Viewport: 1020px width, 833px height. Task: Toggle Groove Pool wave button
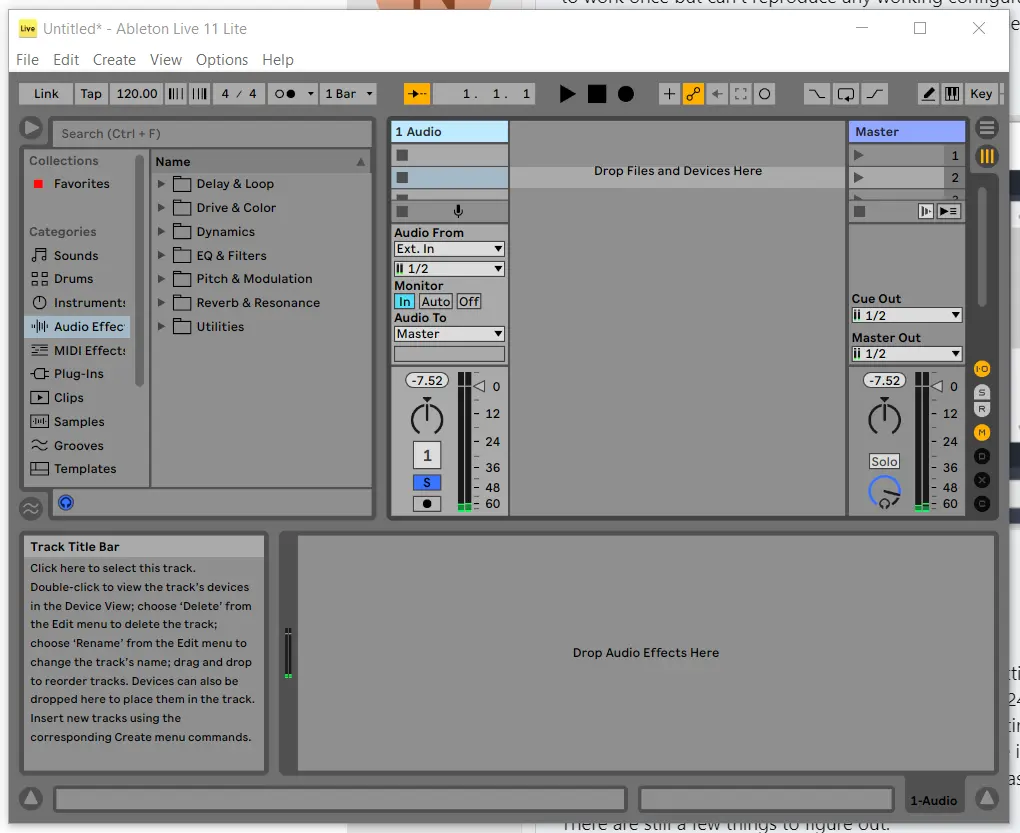tap(31, 509)
